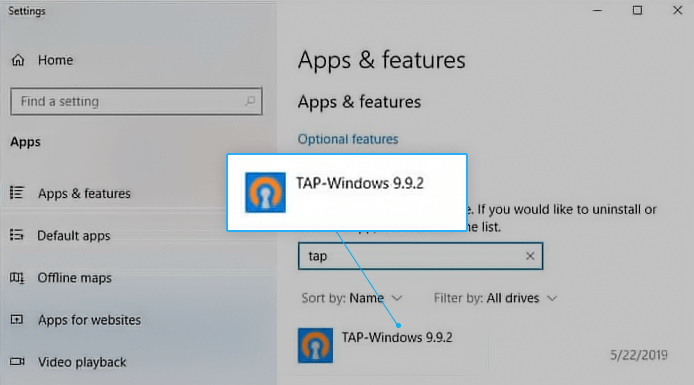Focus the app search box containing tap
This screenshot has width=694, height=385.
420,256
